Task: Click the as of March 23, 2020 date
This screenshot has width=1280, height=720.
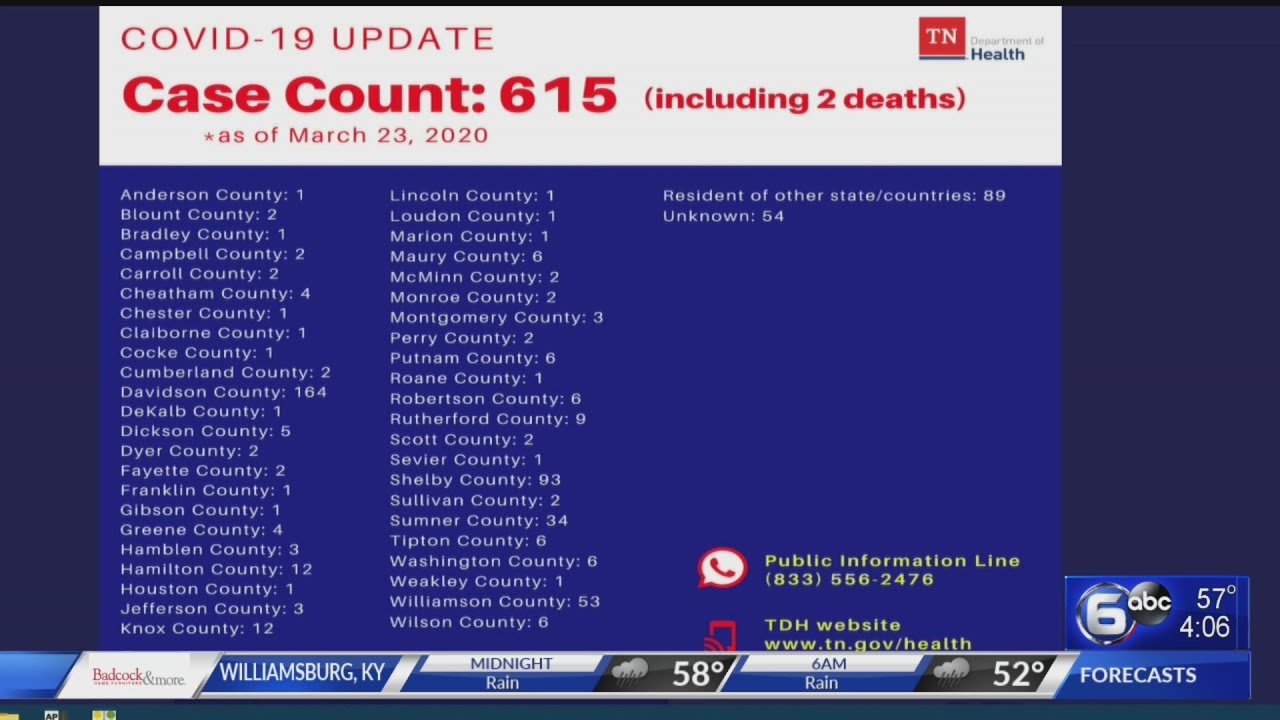Action: [x=346, y=135]
